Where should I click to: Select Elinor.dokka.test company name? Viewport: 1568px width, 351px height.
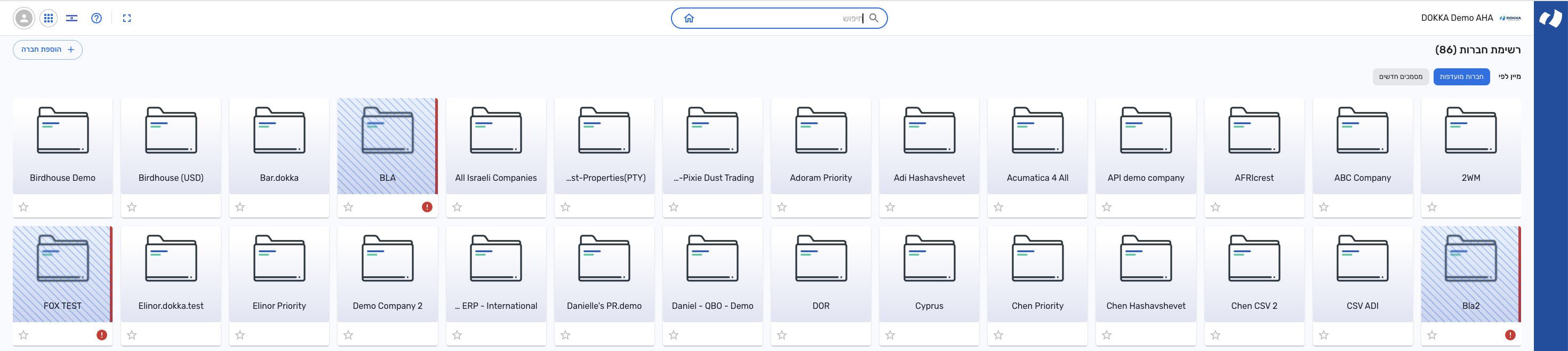point(171,306)
